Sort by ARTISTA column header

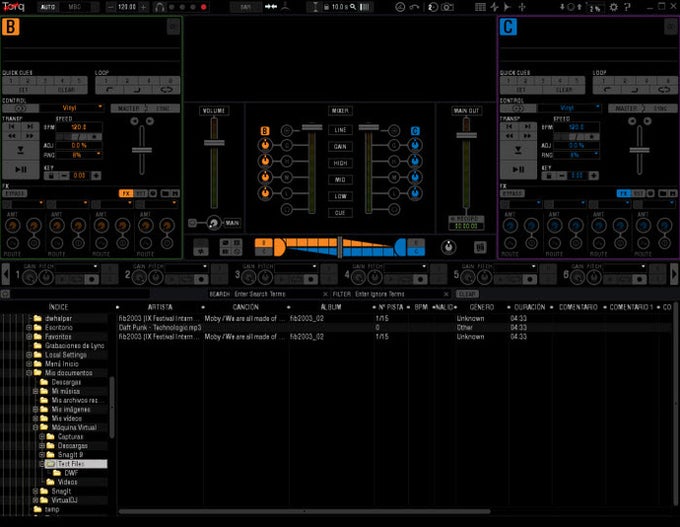click(x=160, y=307)
